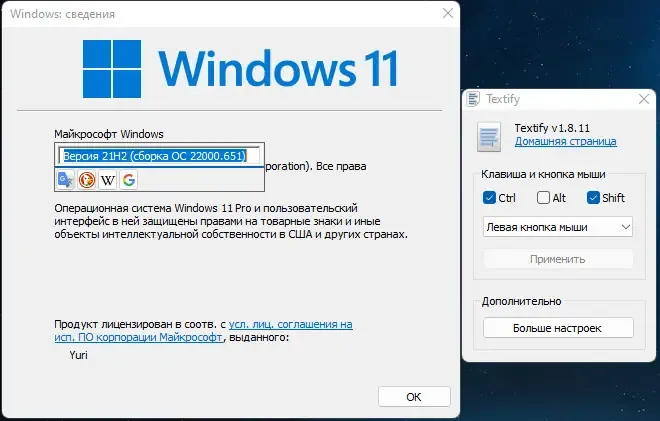Uncheck the Shift checkbox

pyautogui.click(x=593, y=197)
